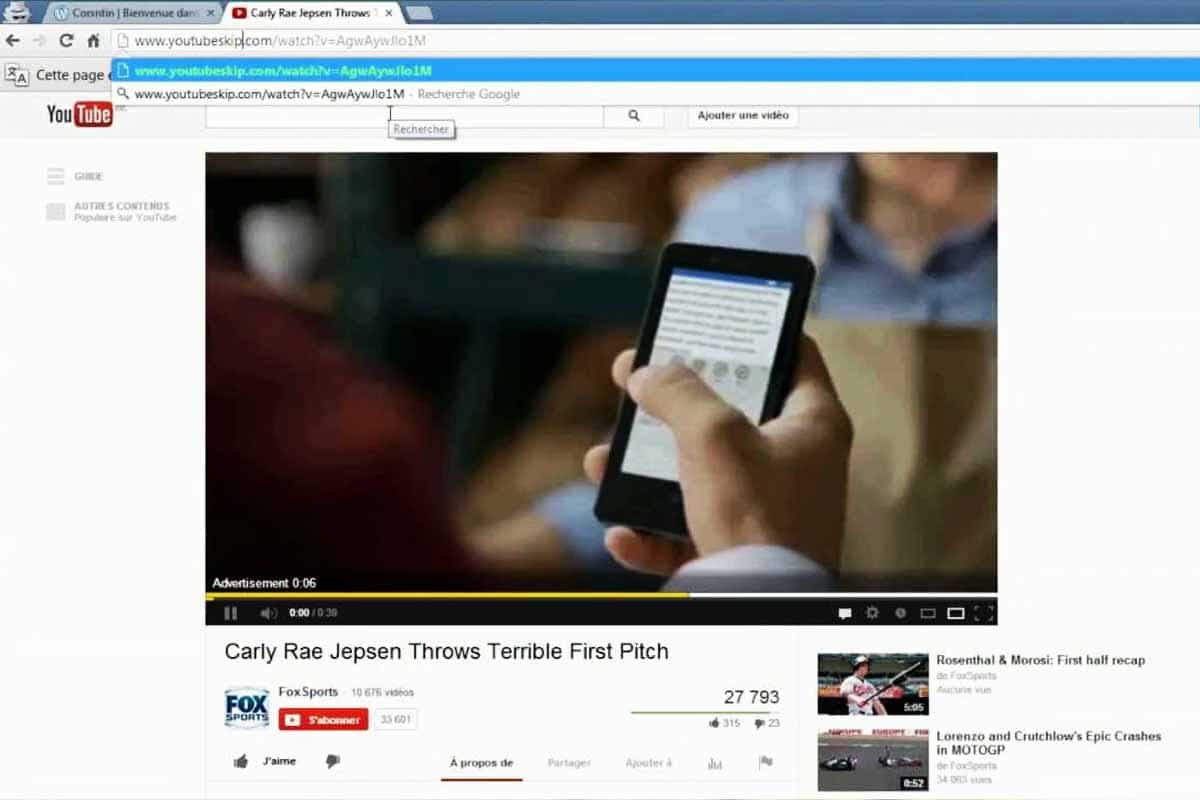Click the yellow advertisement progress bar
The height and width of the screenshot is (800, 1200).
(x=447, y=594)
